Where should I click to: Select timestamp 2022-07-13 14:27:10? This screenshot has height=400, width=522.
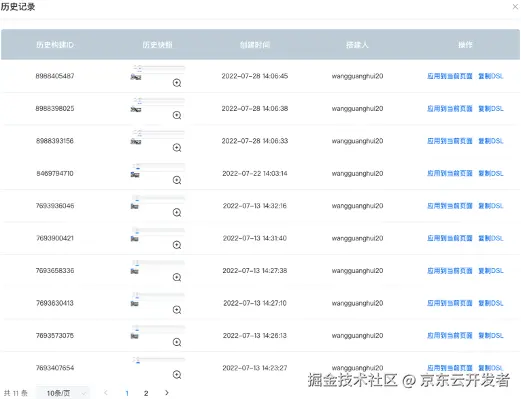click(x=255, y=303)
